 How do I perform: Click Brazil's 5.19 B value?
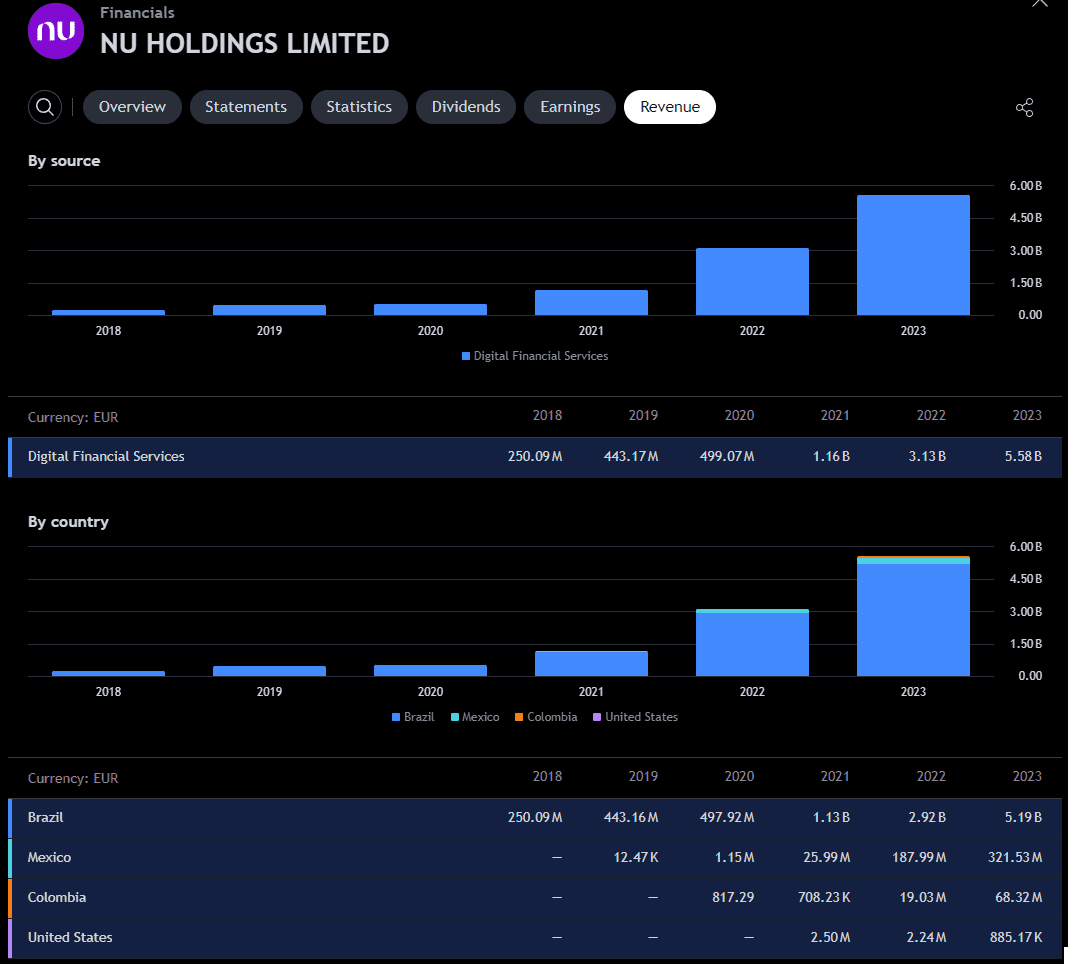click(x=1023, y=817)
